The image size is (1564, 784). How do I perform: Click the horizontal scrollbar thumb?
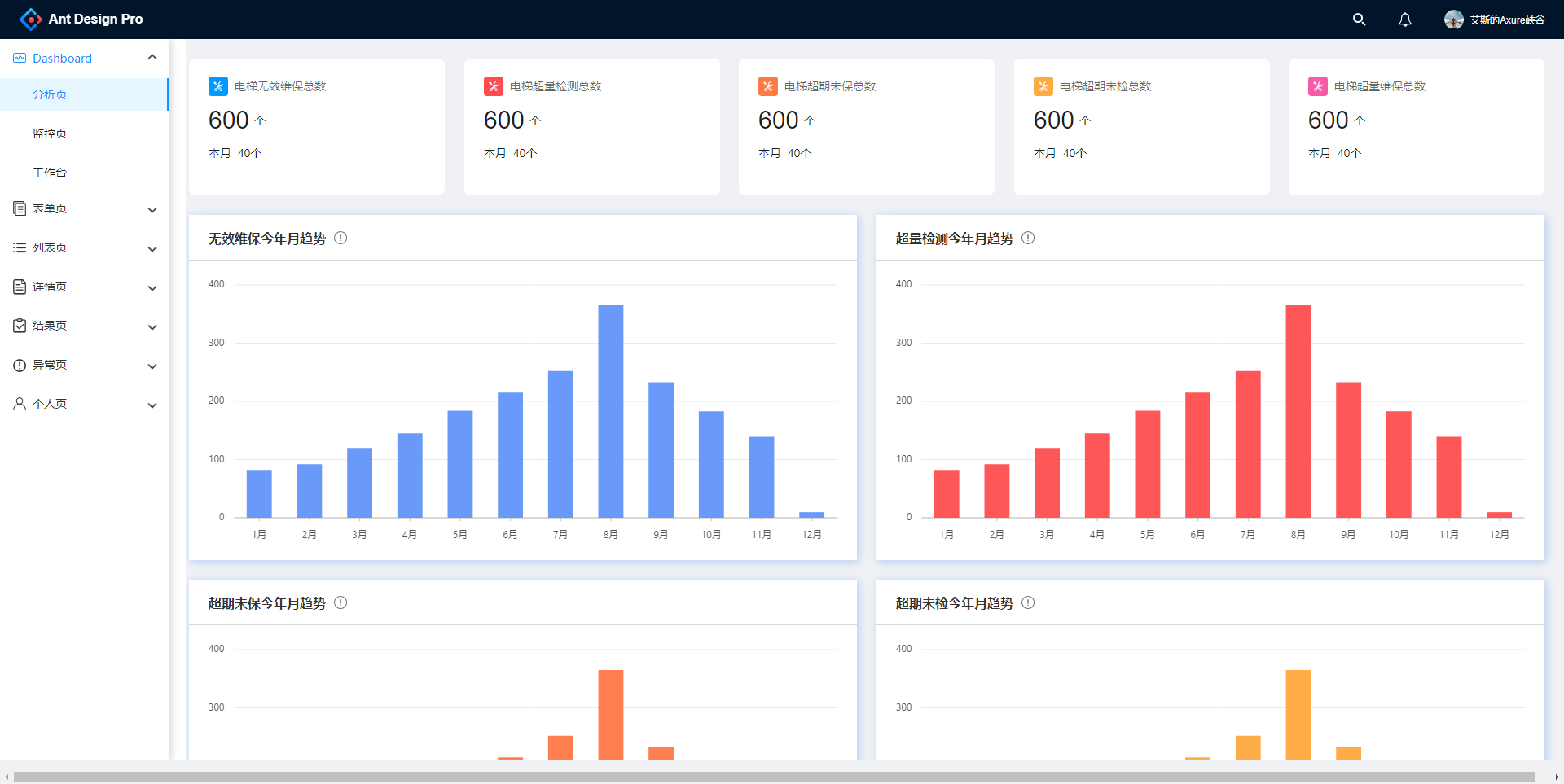774,777
